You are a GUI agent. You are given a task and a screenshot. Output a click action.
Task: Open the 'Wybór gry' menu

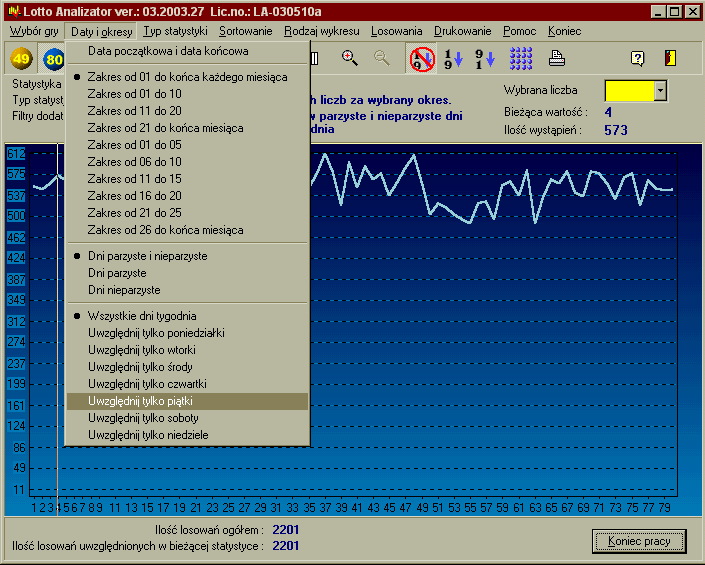tap(34, 31)
